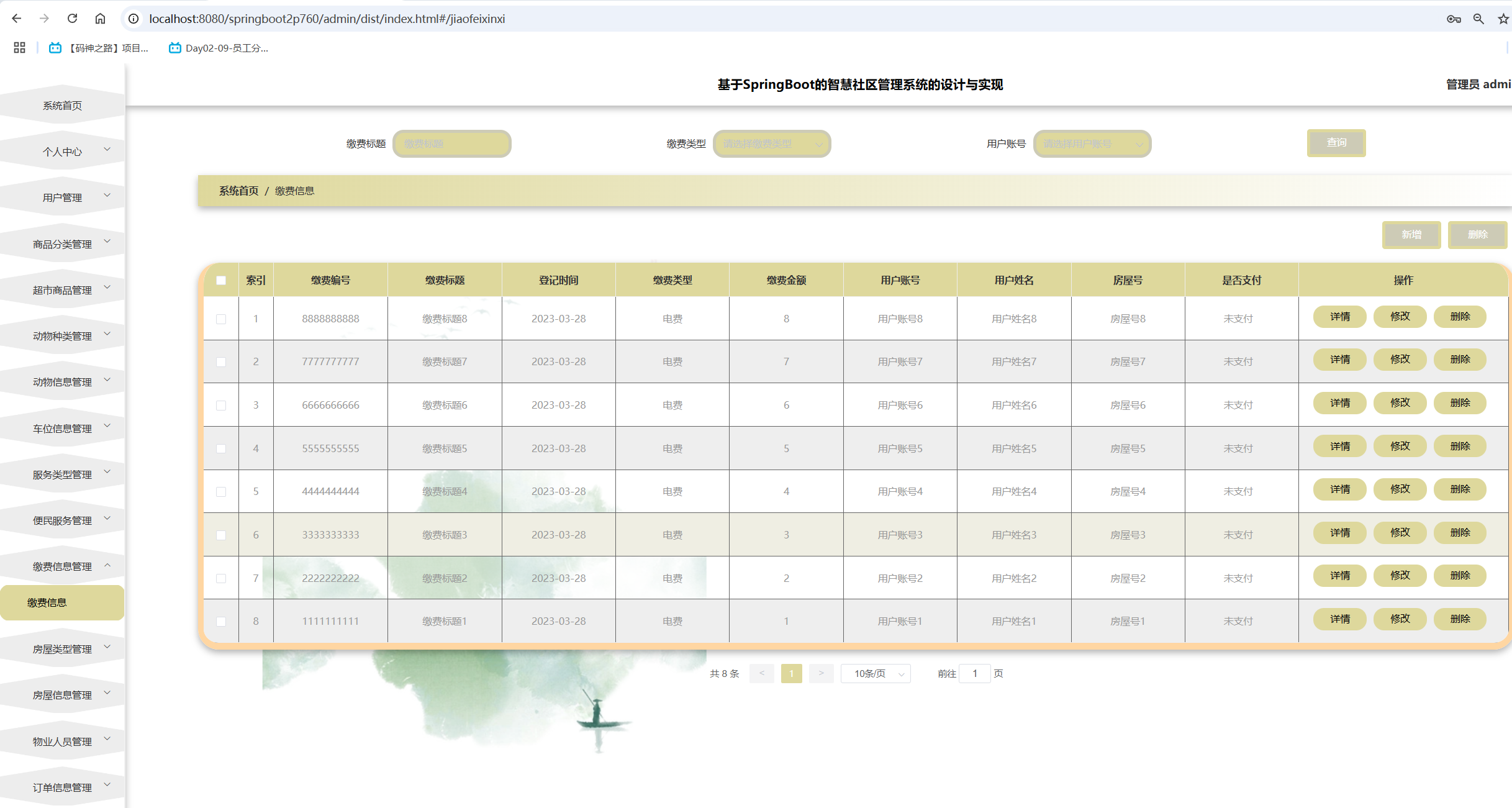
Task: Open the 缴费类型 filter dropdown
Action: (x=771, y=143)
